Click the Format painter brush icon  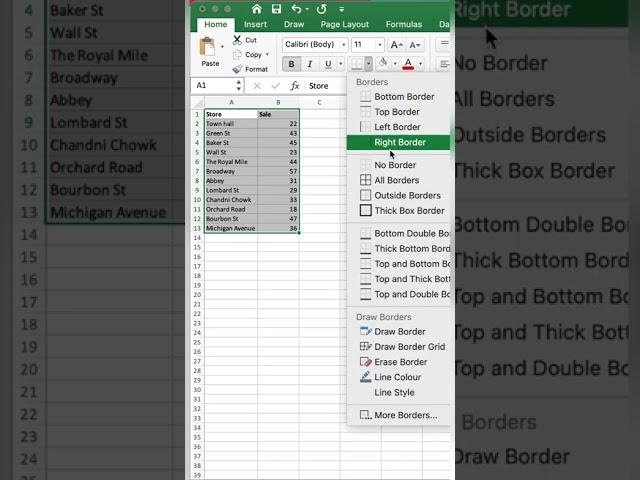[237, 69]
